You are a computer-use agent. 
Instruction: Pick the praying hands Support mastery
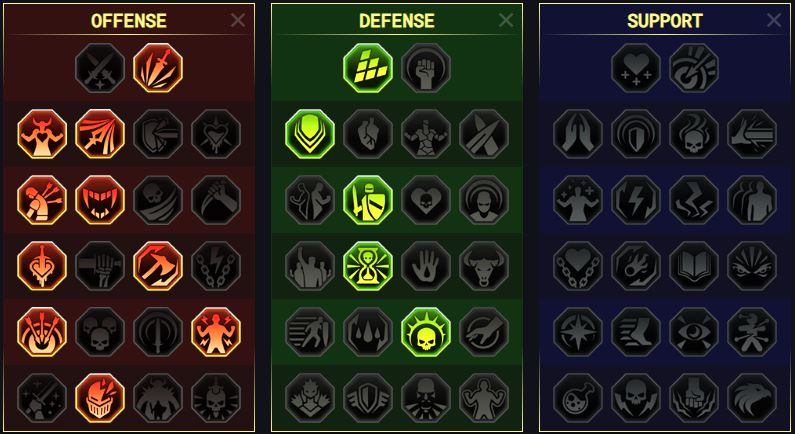tap(578, 134)
